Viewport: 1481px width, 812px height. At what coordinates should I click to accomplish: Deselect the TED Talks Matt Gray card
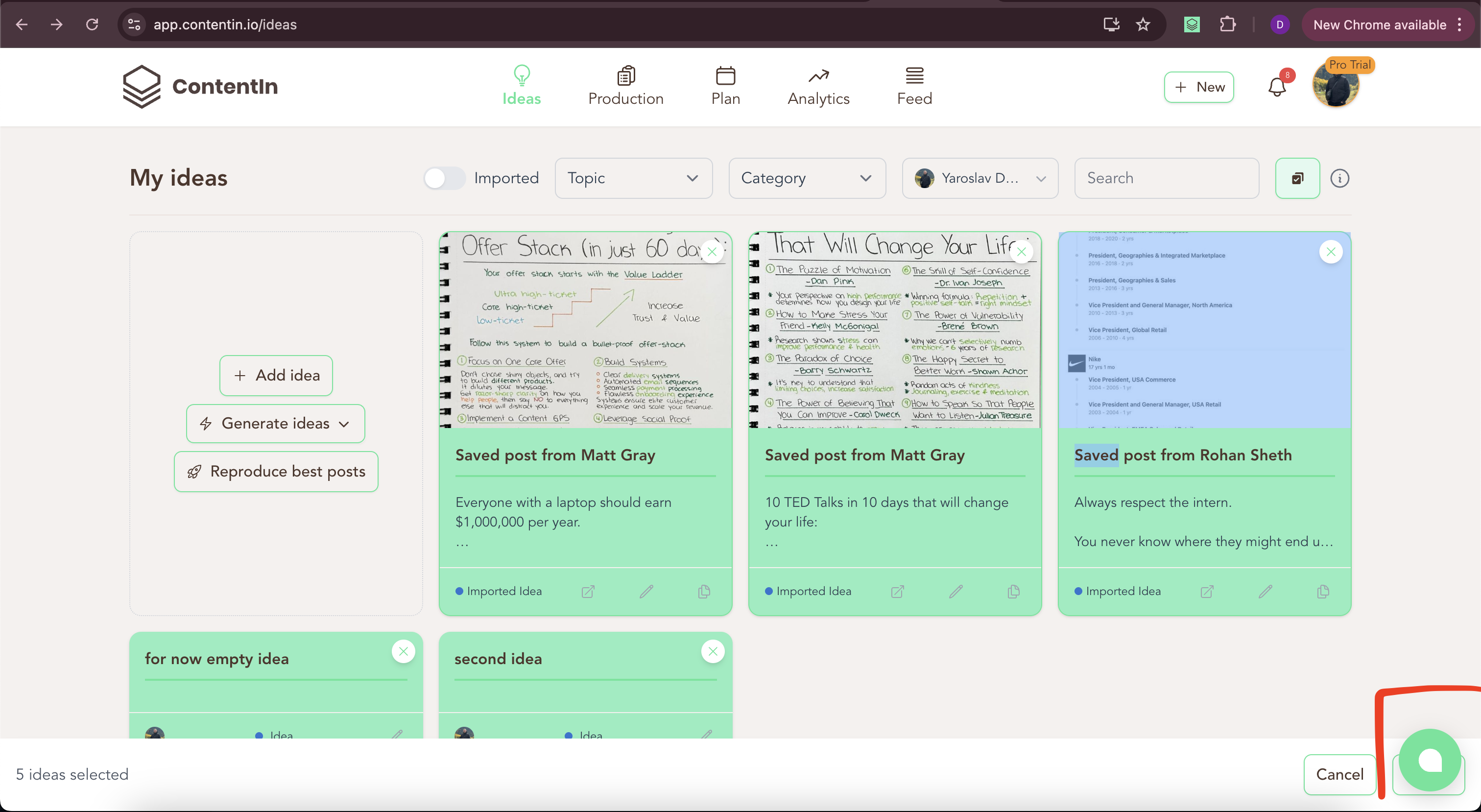pos(1021,252)
